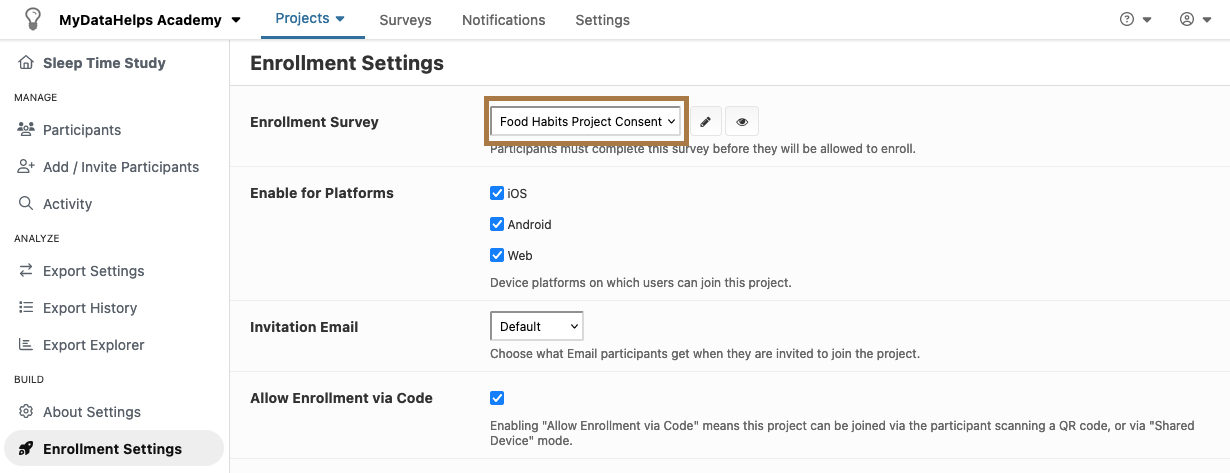Toggle the Android platform checkbox

[497, 224]
